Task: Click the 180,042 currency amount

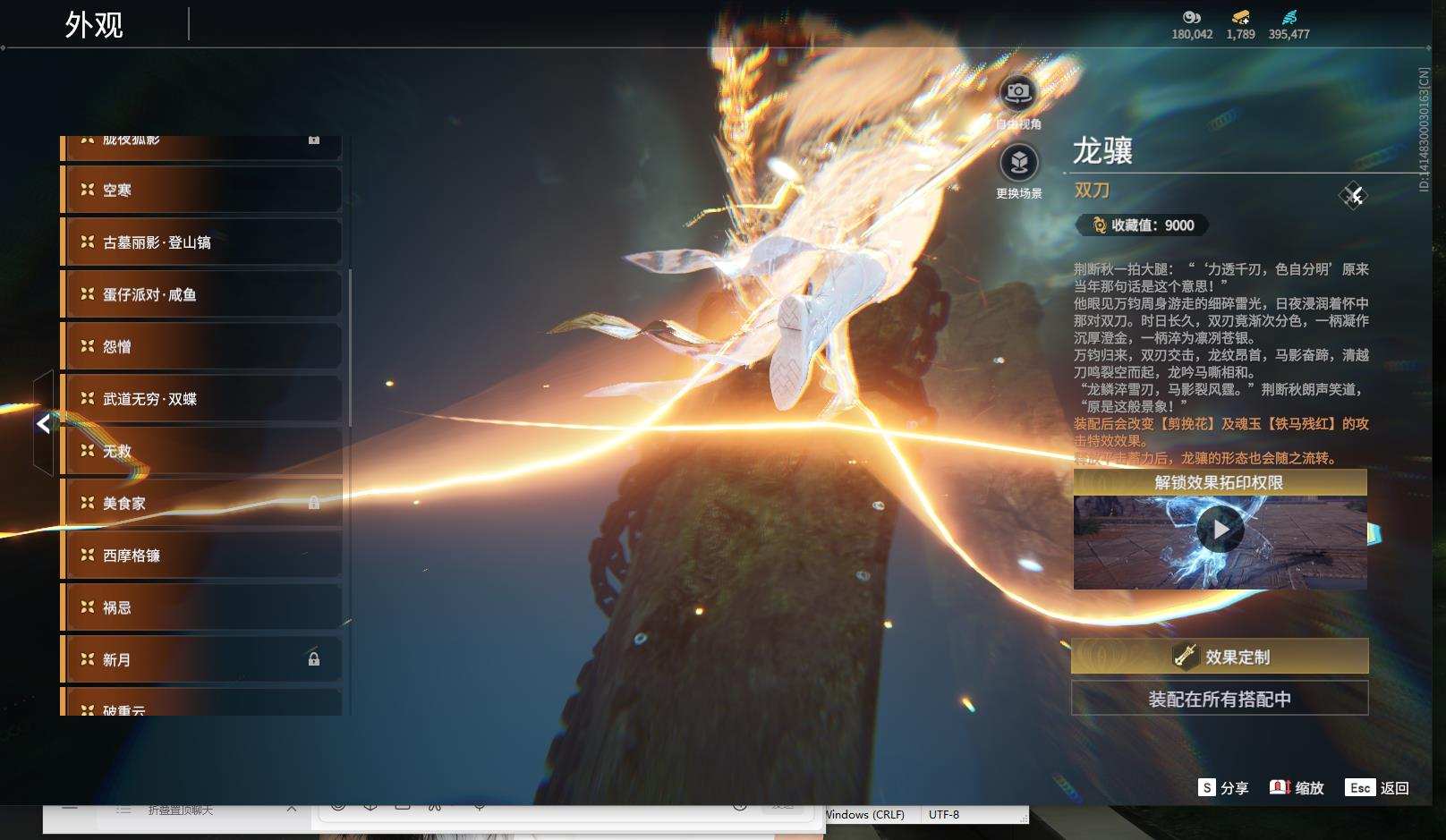Action: 1193,34
